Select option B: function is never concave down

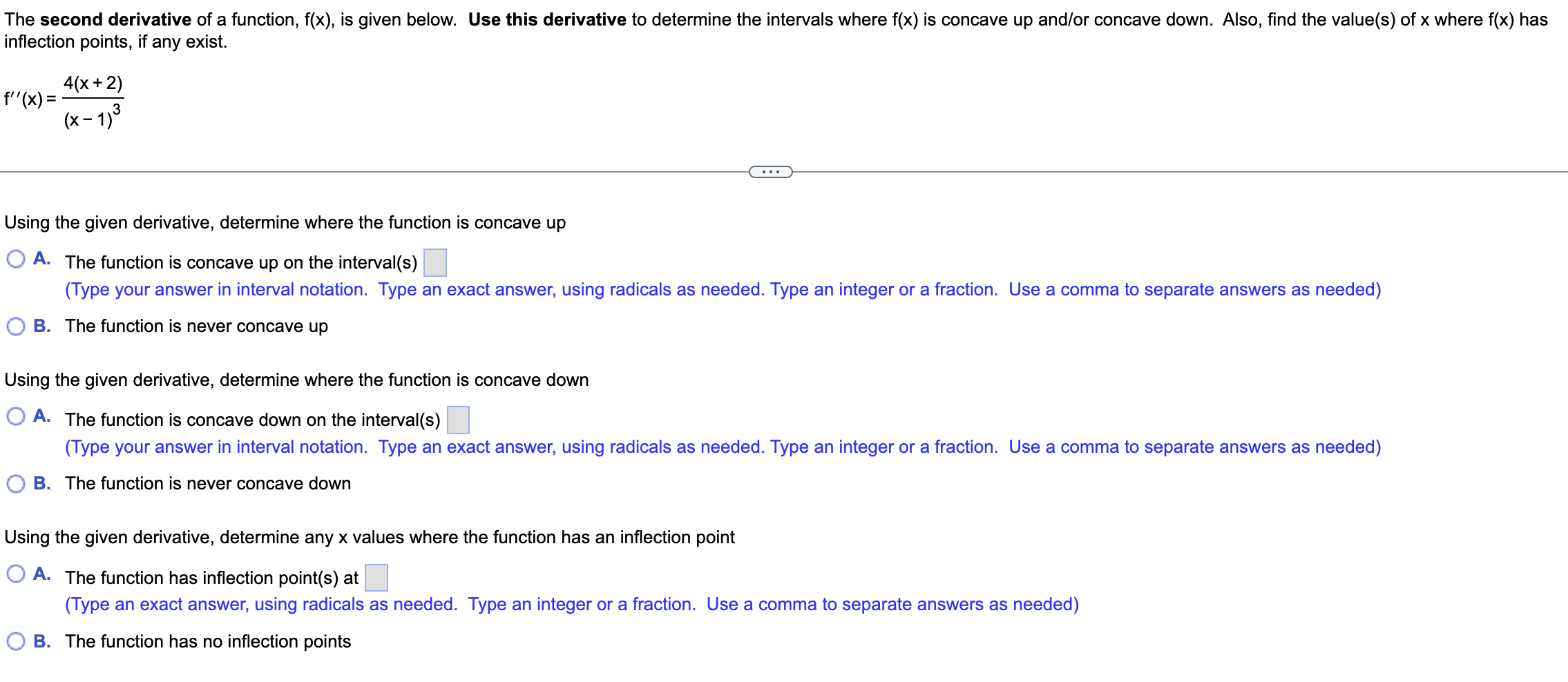(16, 483)
